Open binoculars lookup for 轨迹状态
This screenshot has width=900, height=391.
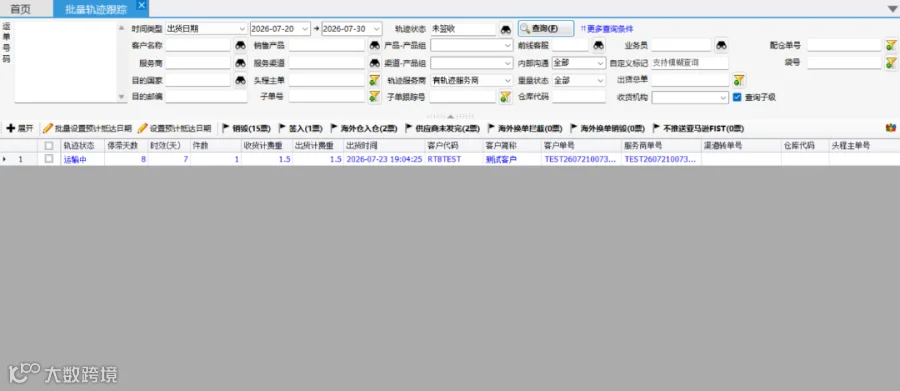point(505,29)
